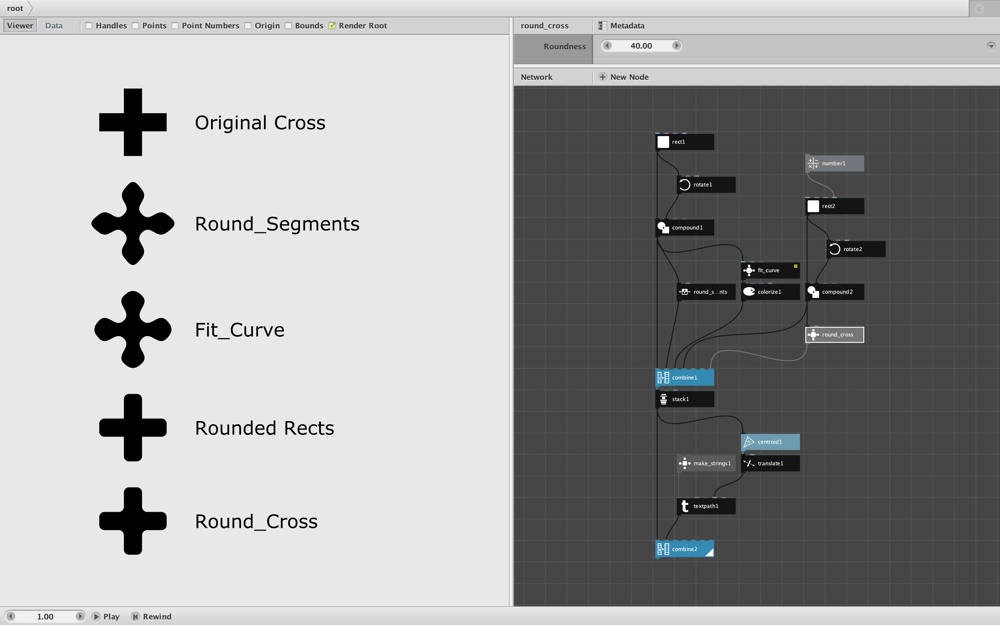Select the rotate1 node icon
Image resolution: width=1000 pixels, height=625 pixels.
pos(684,185)
